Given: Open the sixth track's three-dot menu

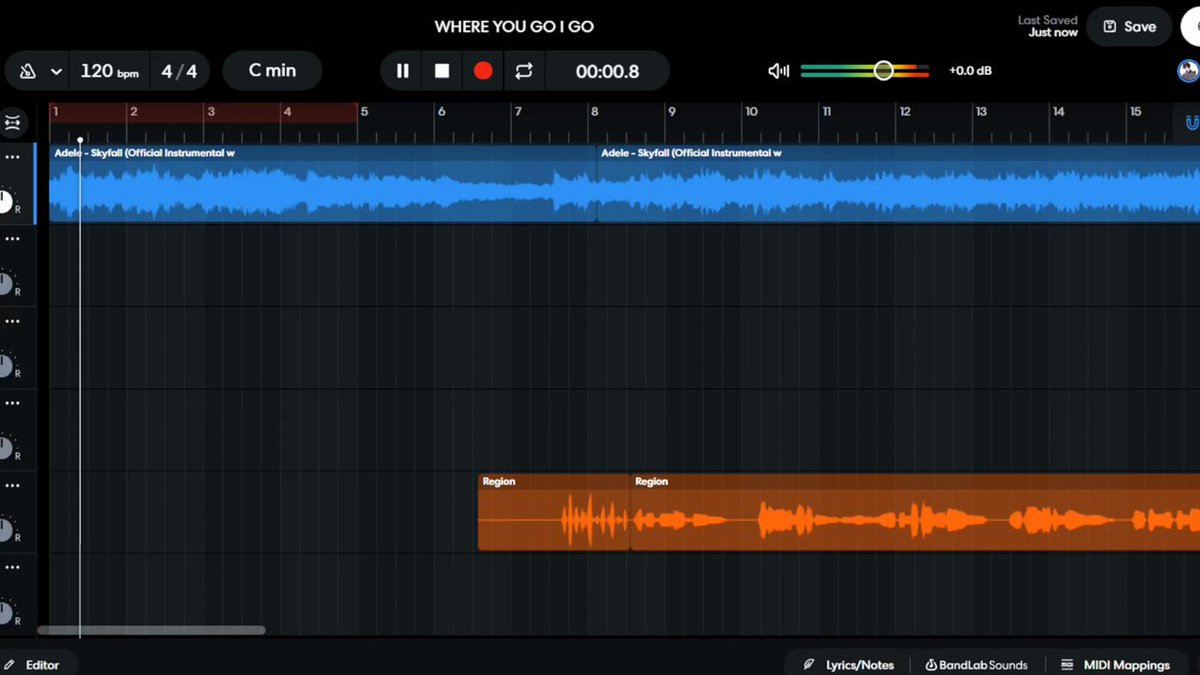Looking at the screenshot, I should (x=12, y=567).
